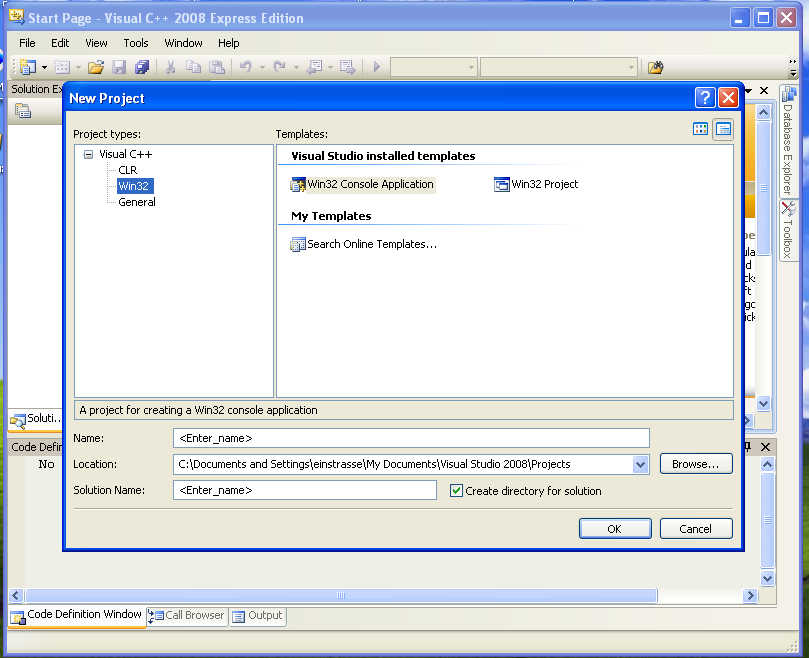Click the OK button

[615, 529]
